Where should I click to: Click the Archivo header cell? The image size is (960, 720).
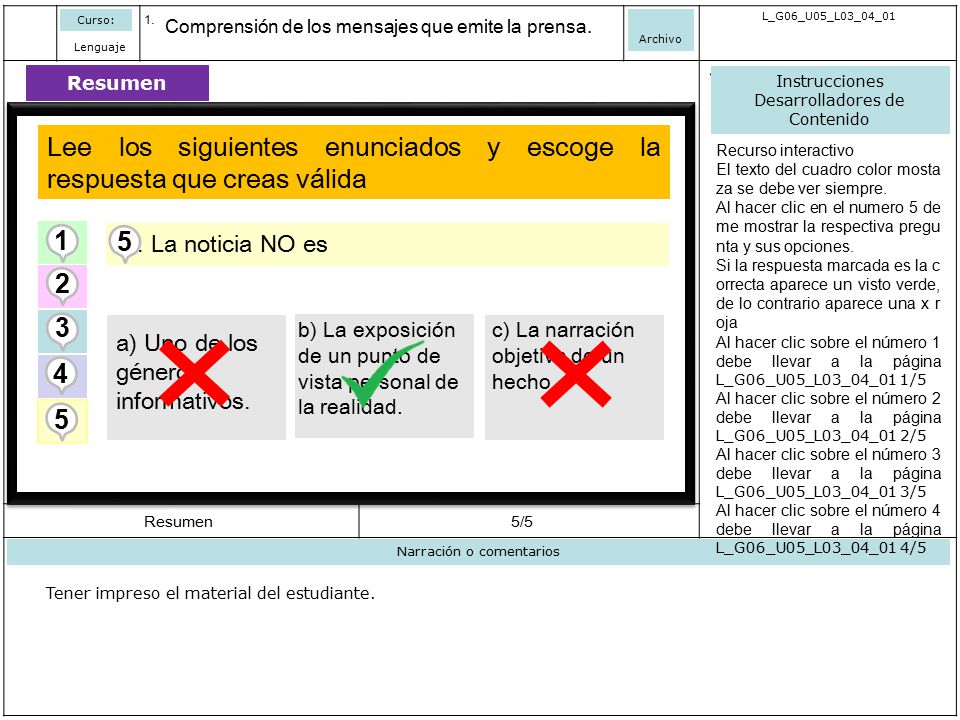coord(661,30)
